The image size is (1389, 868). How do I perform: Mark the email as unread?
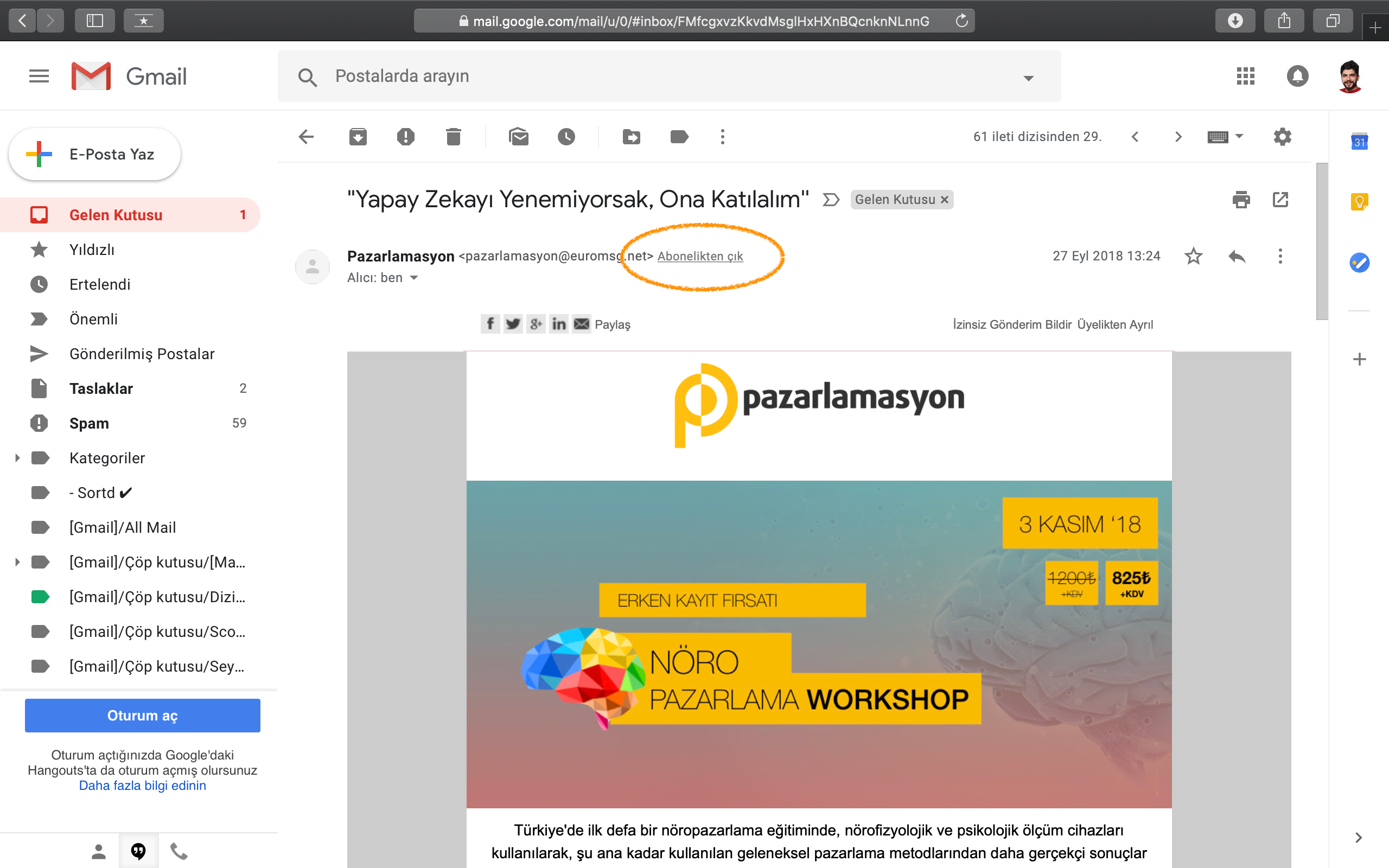click(519, 137)
